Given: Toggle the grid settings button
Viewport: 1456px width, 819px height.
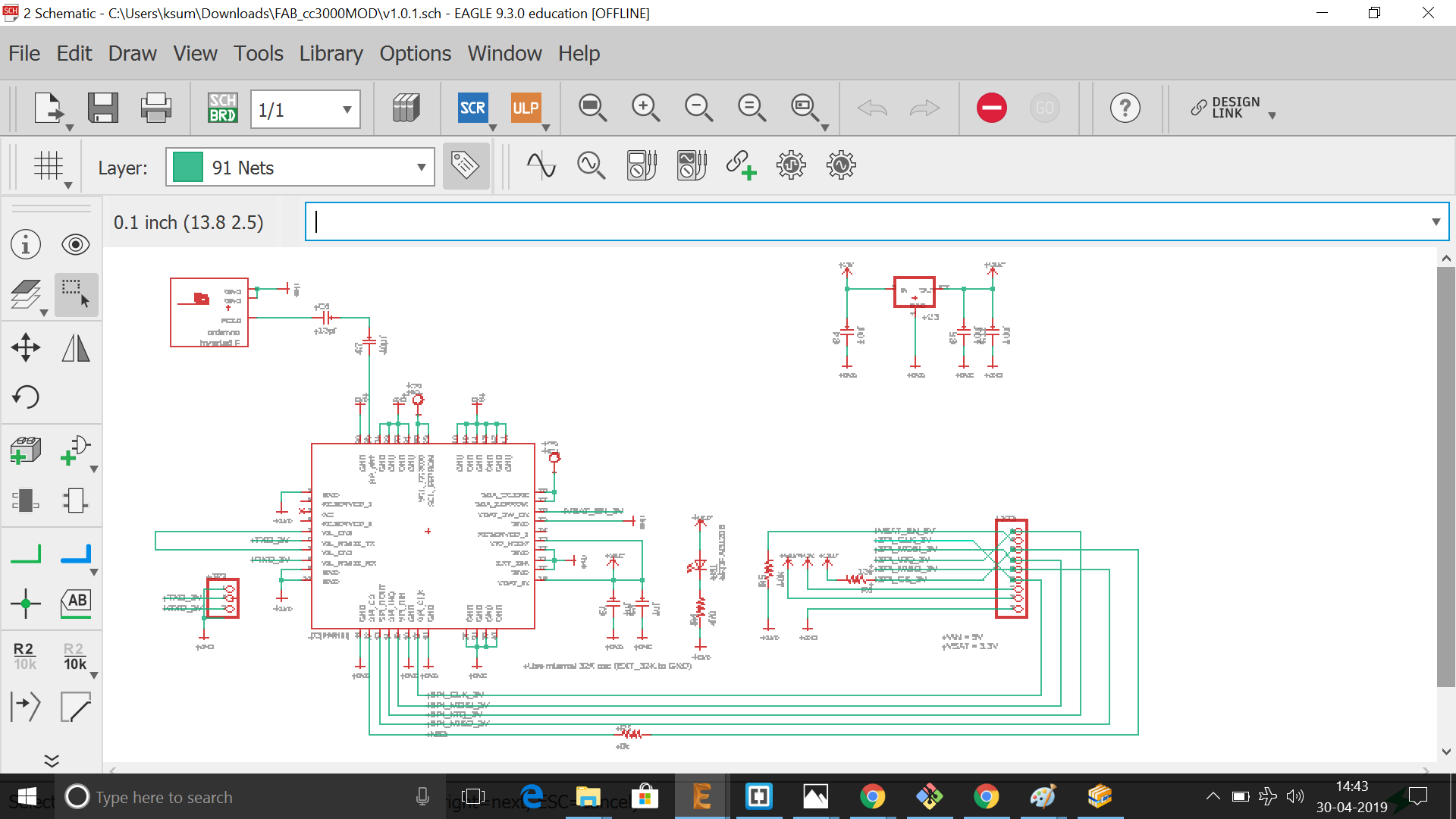Looking at the screenshot, I should click(49, 165).
